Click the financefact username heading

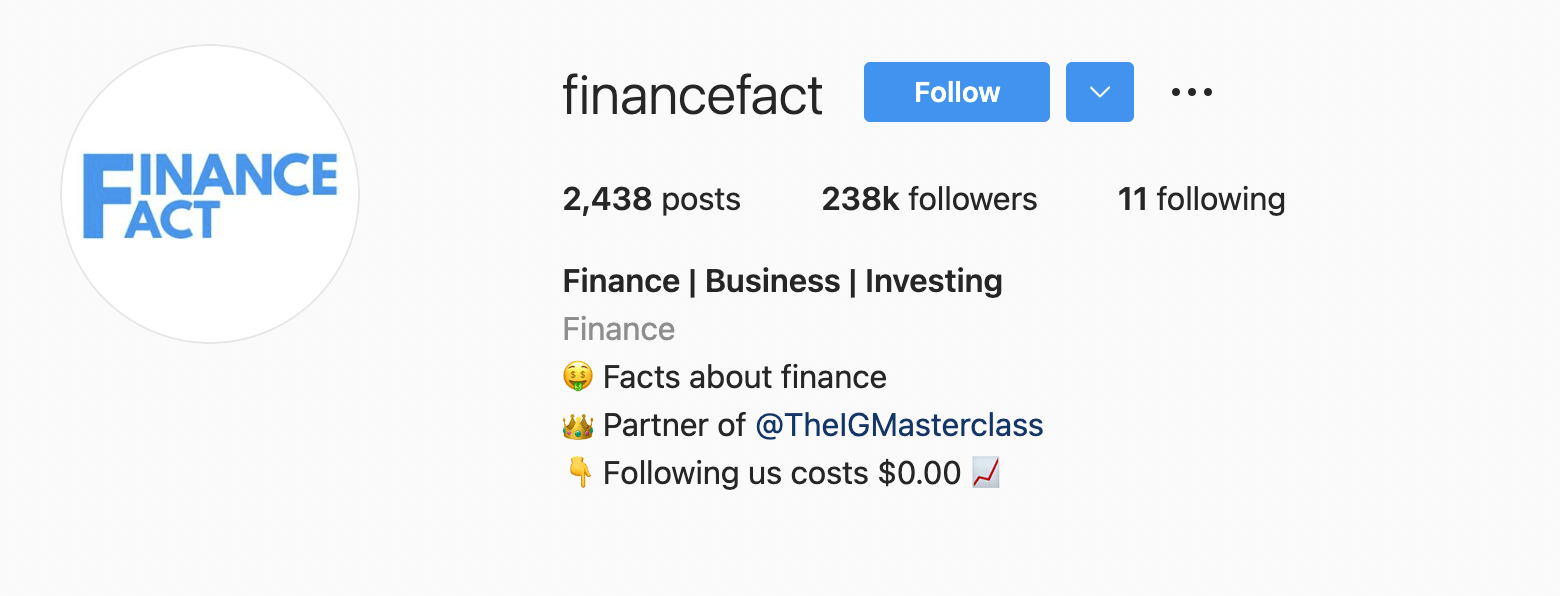click(693, 95)
